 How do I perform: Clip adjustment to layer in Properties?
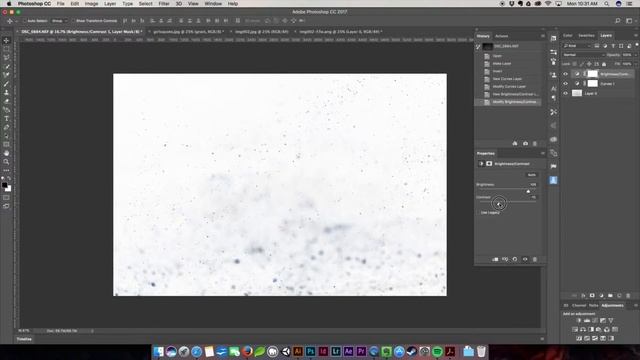click(x=495, y=259)
